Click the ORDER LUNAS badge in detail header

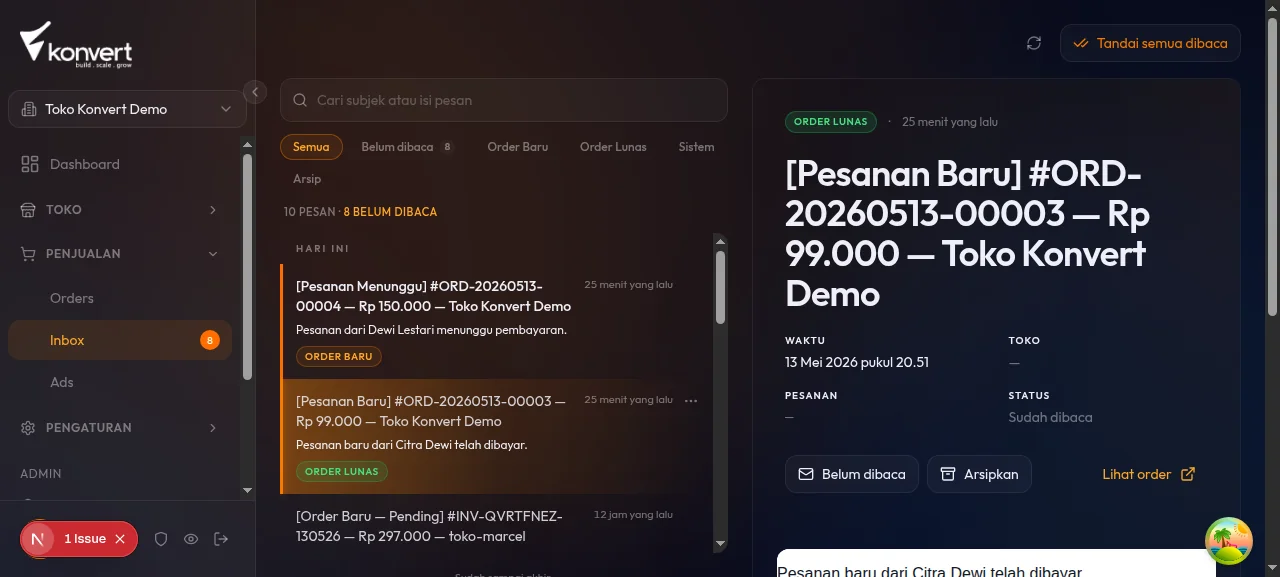(x=830, y=122)
